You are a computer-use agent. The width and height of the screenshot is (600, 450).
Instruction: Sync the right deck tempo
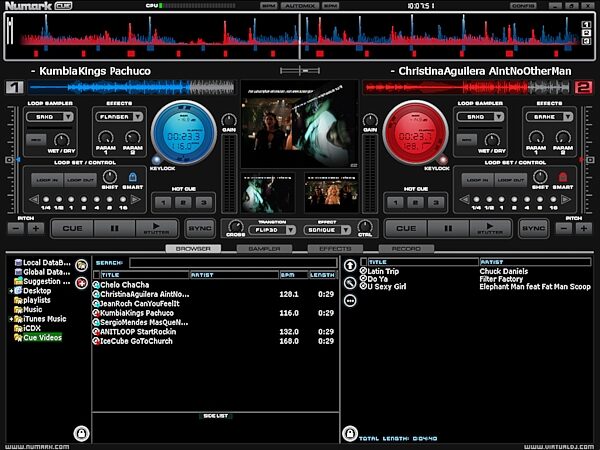click(533, 228)
